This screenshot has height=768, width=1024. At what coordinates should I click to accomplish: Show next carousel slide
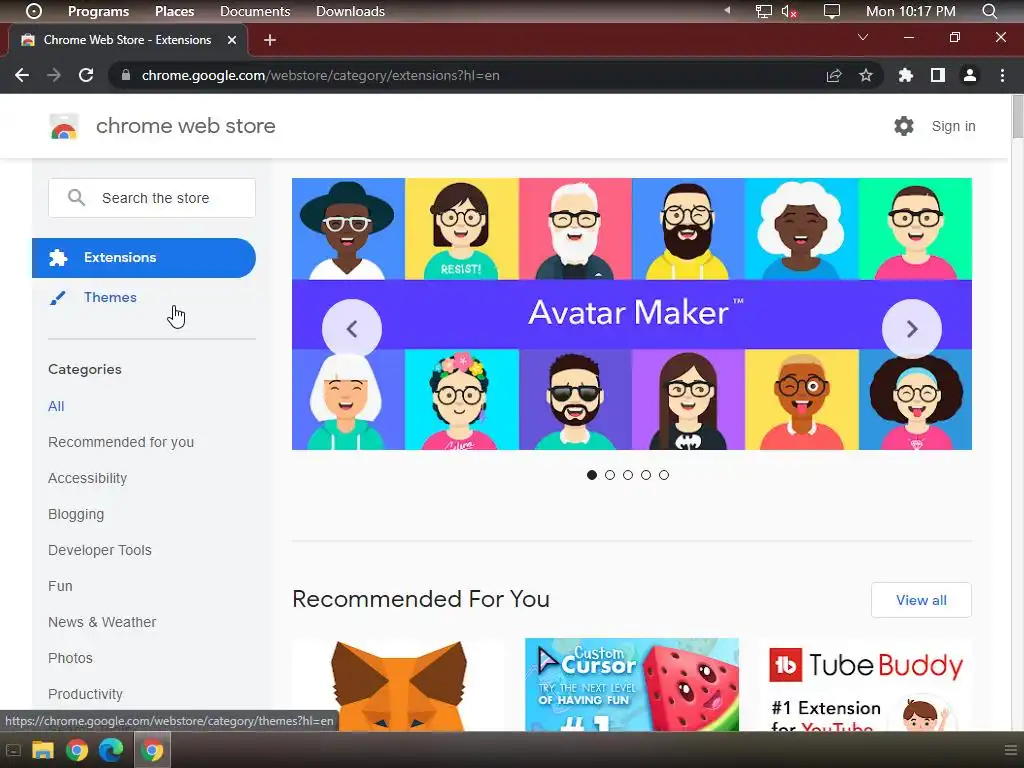912,328
